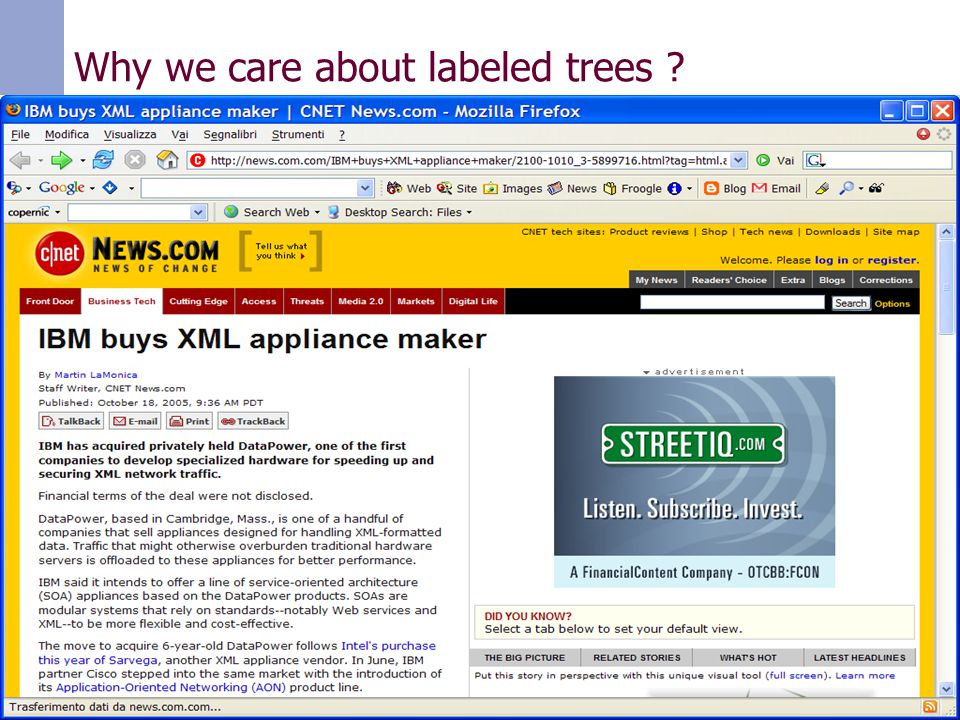This screenshot has width=960, height=720.
Task: Open the Digital Life tab
Action: 473,301
